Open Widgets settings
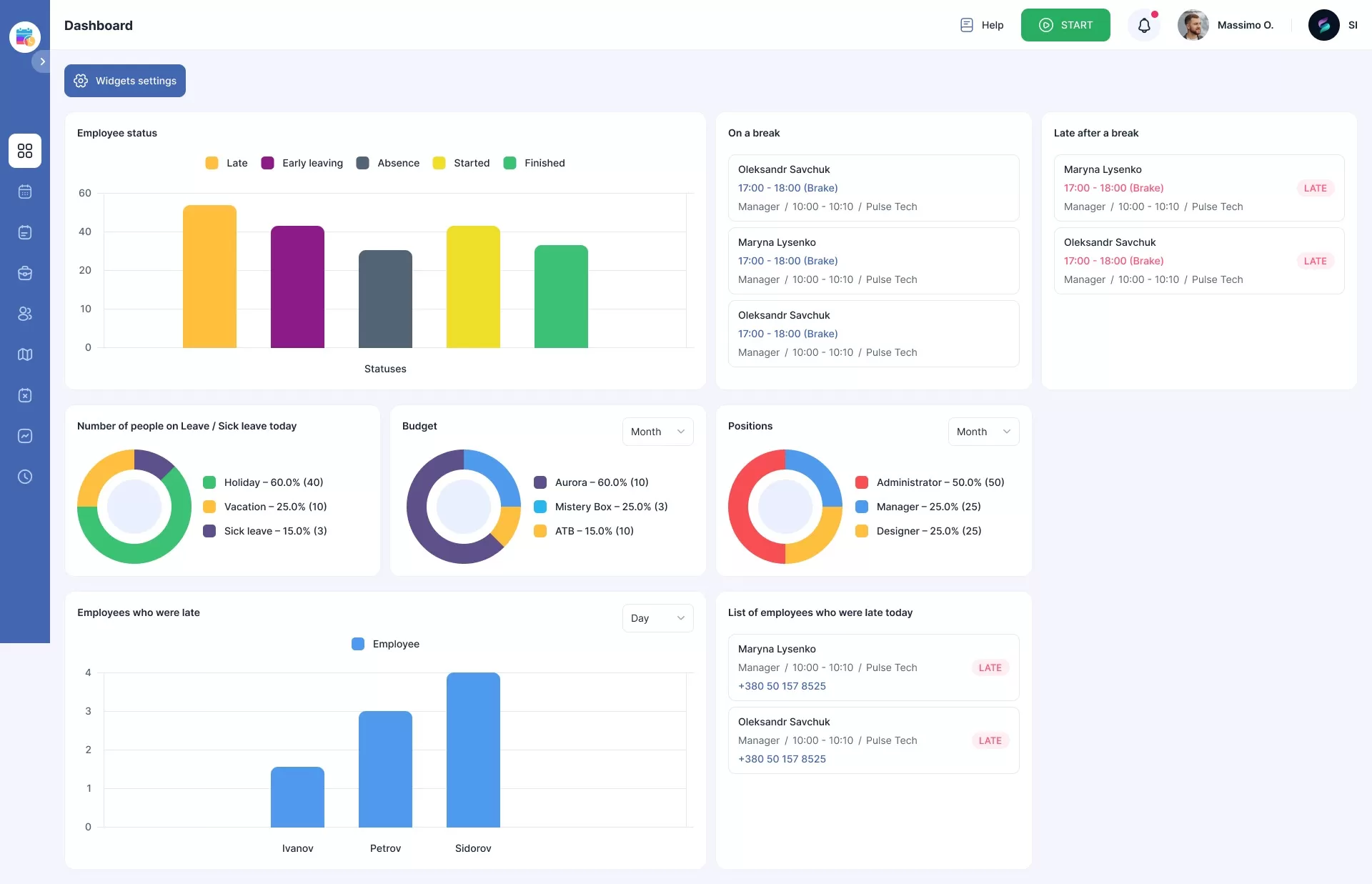The width and height of the screenshot is (1372, 884). click(x=124, y=81)
